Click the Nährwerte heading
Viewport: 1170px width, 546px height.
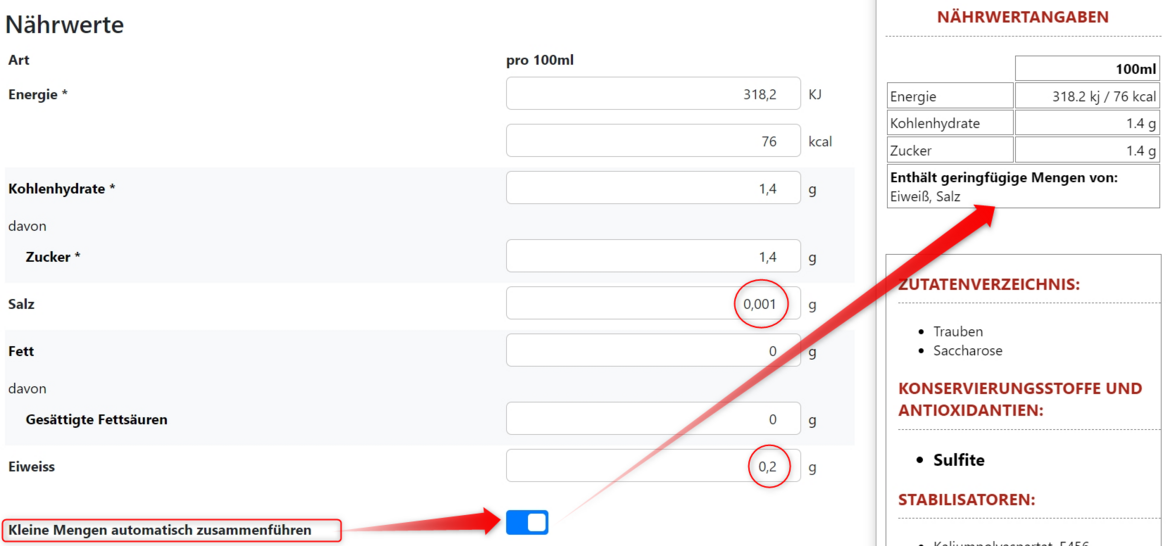point(64,25)
